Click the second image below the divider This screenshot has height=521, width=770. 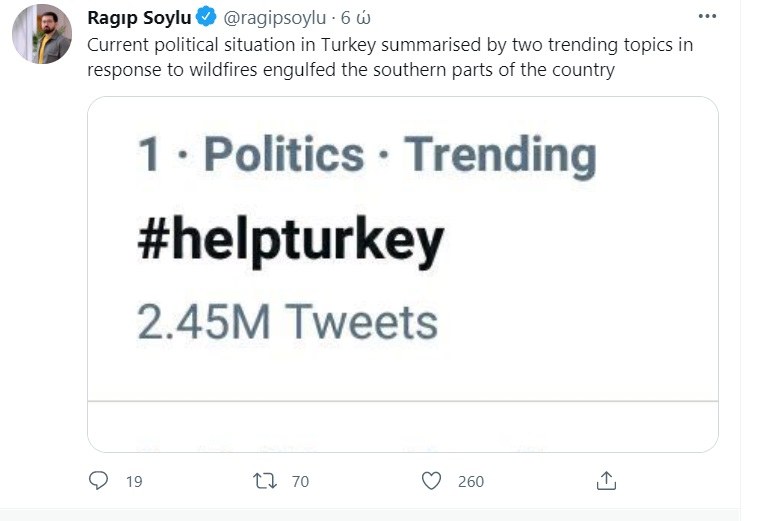pos(402,429)
